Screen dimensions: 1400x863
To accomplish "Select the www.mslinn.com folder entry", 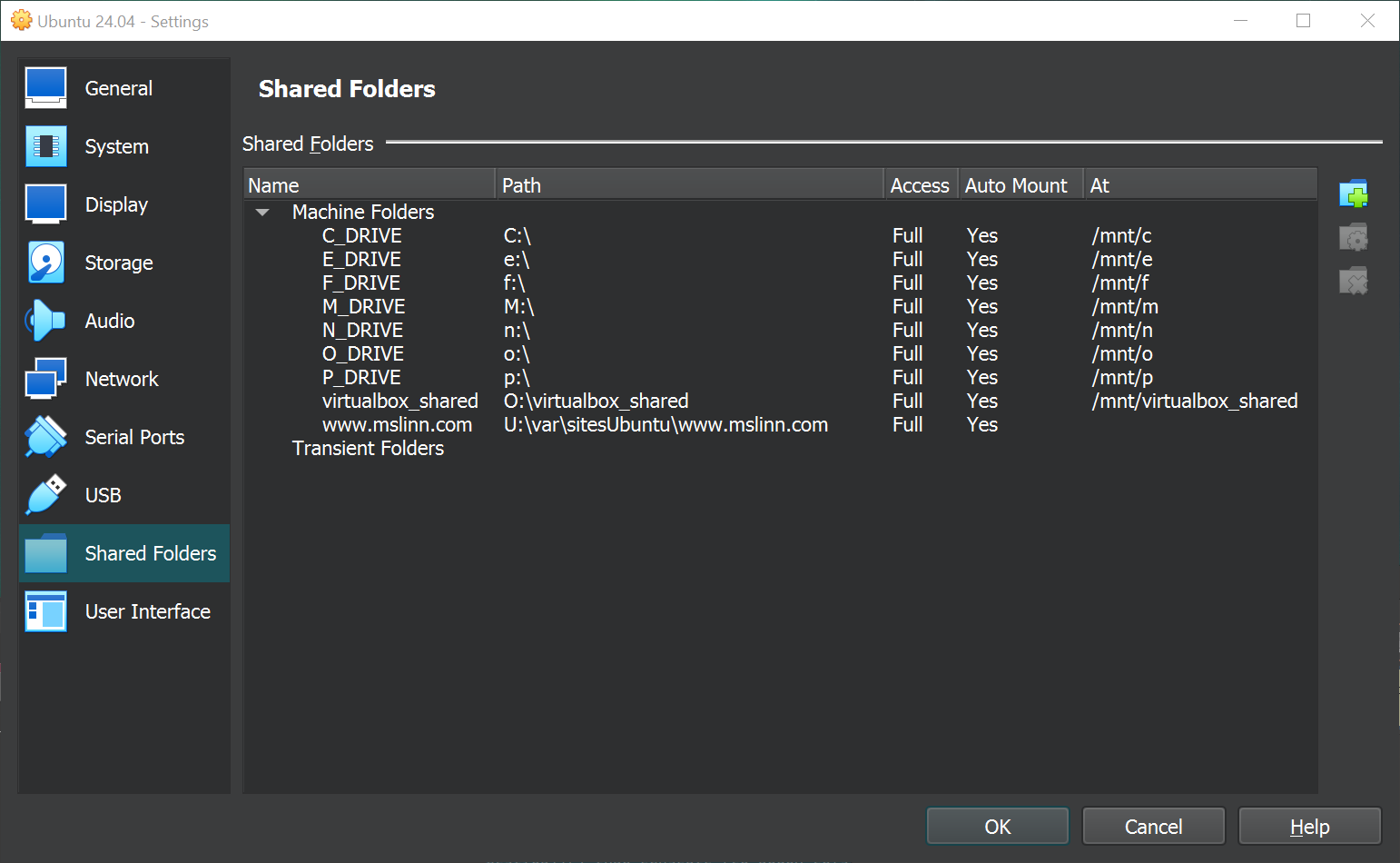I will pyautogui.click(x=397, y=425).
